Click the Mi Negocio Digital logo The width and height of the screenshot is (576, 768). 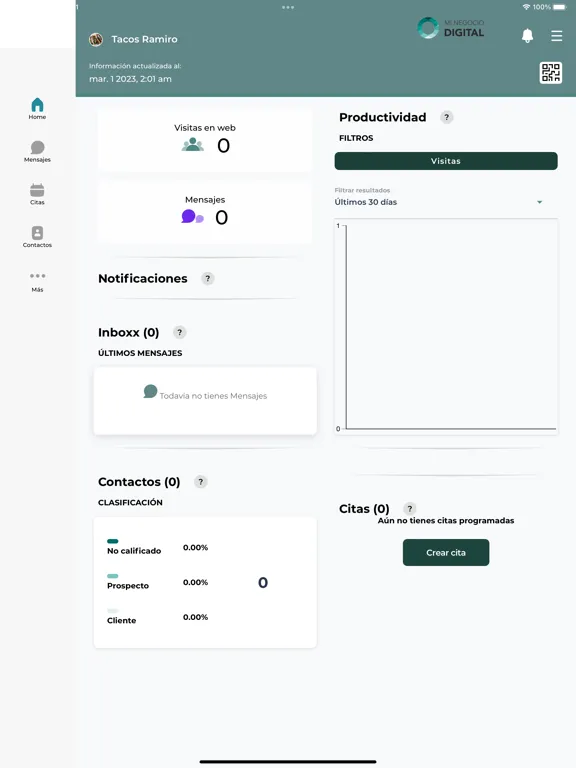pos(451,28)
